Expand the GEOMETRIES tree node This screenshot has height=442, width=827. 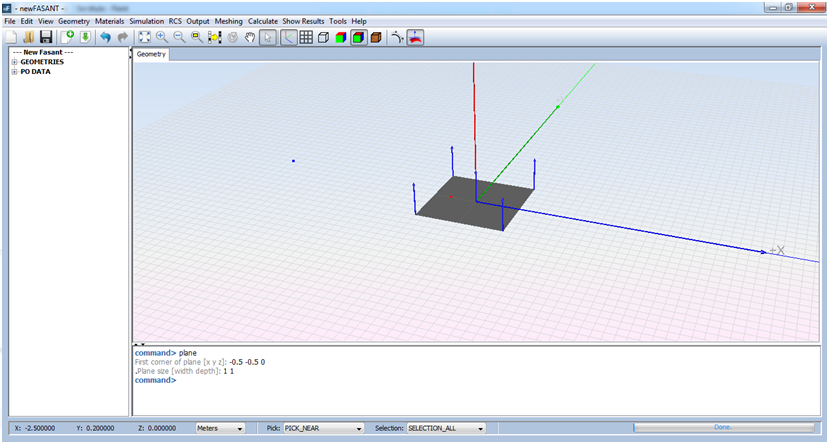click(x=14, y=62)
